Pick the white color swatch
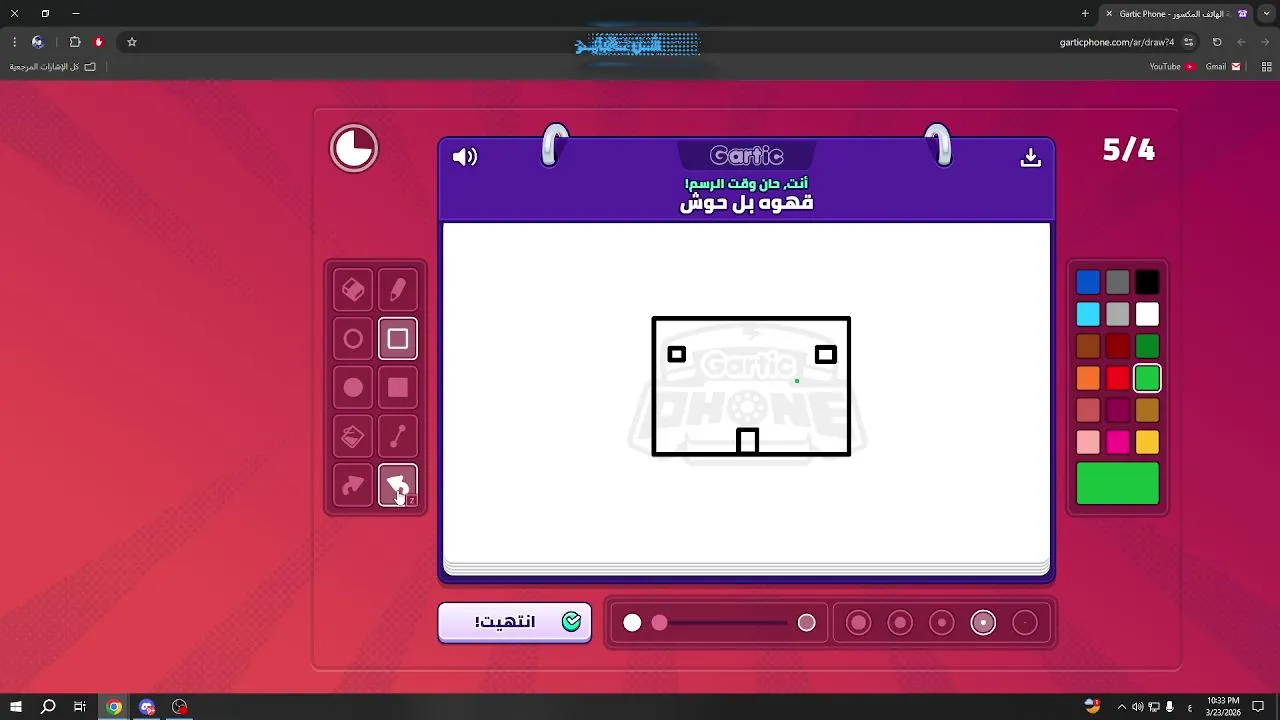This screenshot has height=720, width=1280. tap(1147, 315)
